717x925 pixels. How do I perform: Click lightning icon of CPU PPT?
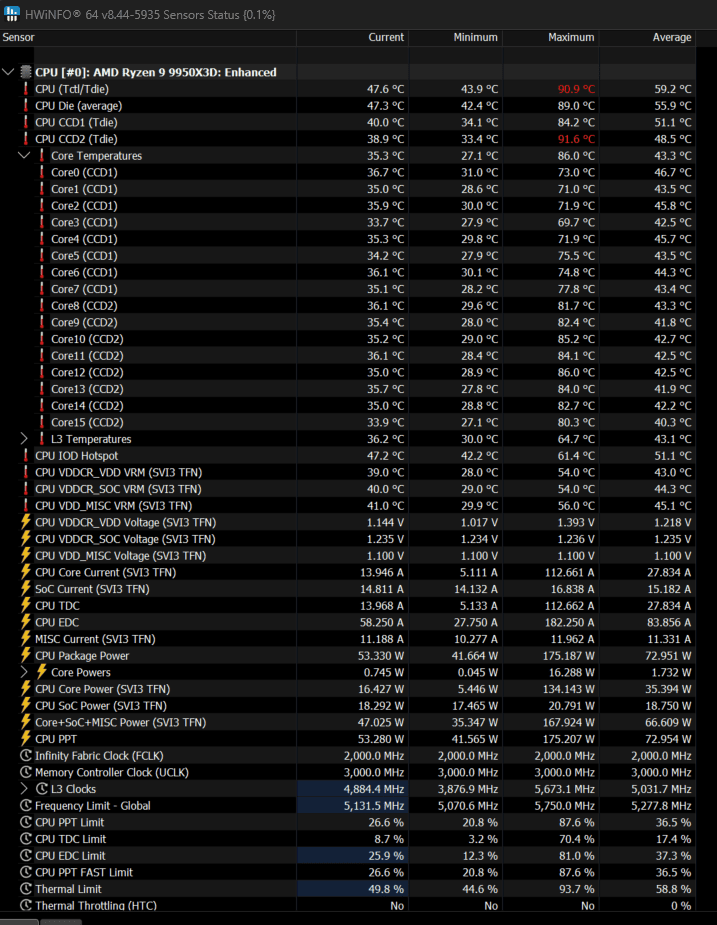tap(25, 739)
